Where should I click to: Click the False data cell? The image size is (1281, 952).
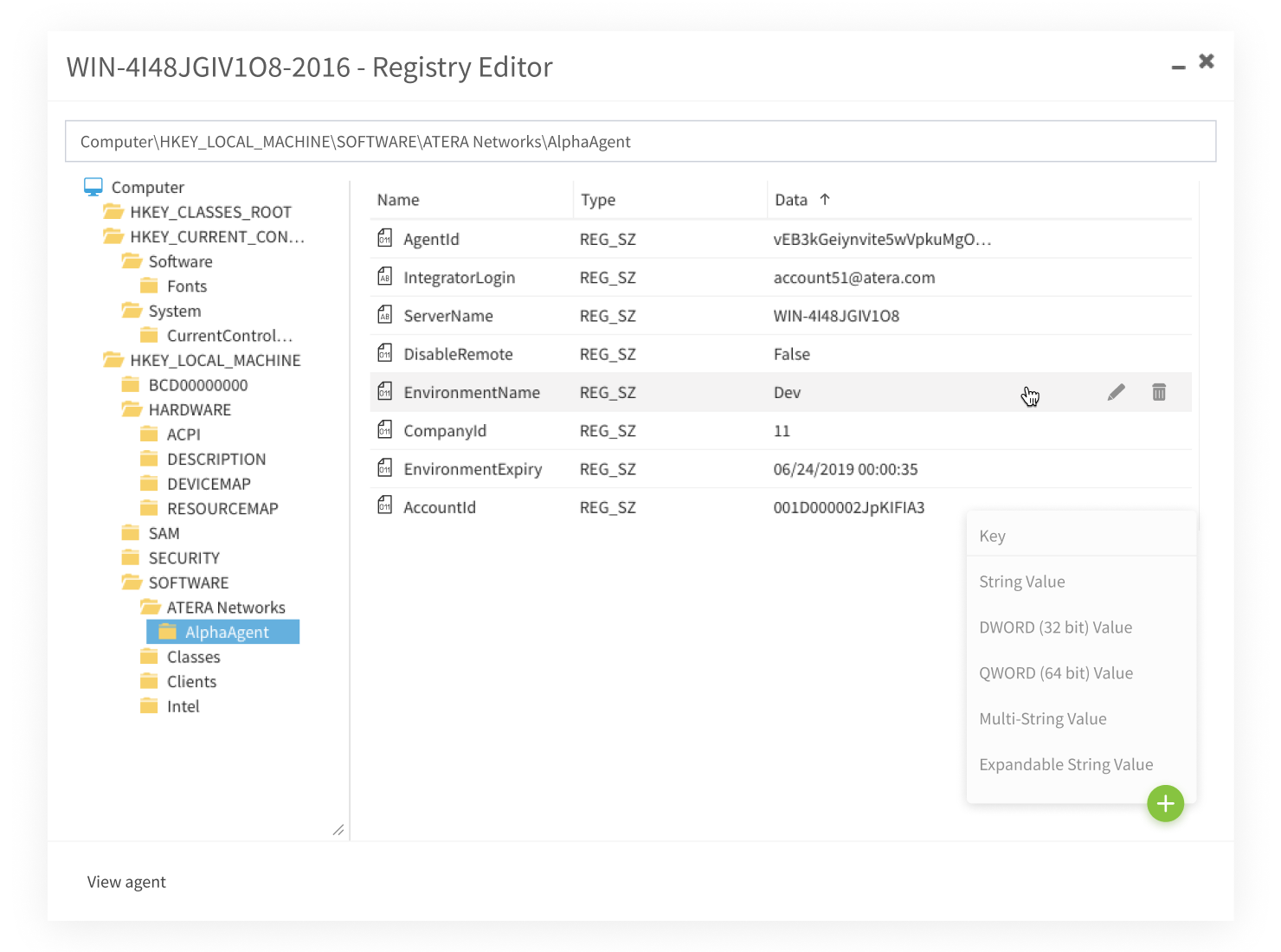(792, 354)
